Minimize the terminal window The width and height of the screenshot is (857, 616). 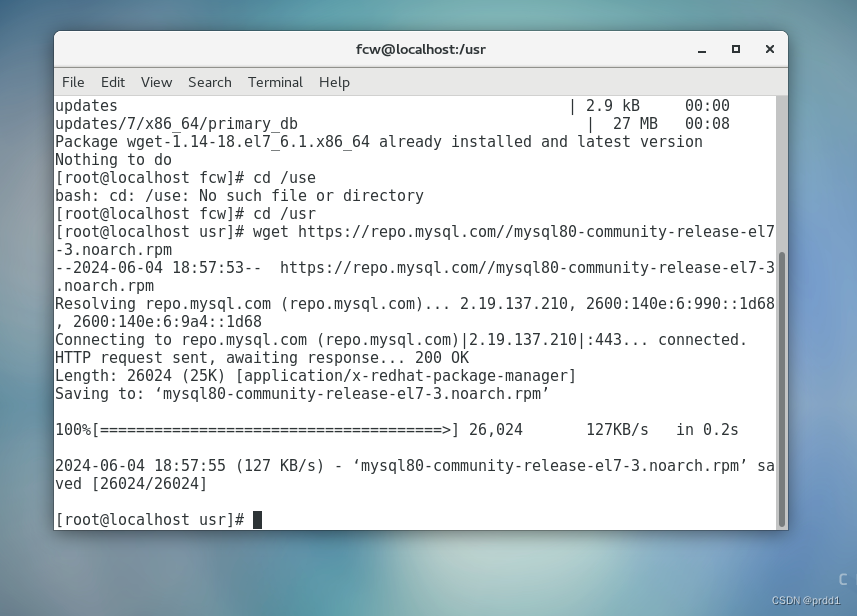coord(702,50)
